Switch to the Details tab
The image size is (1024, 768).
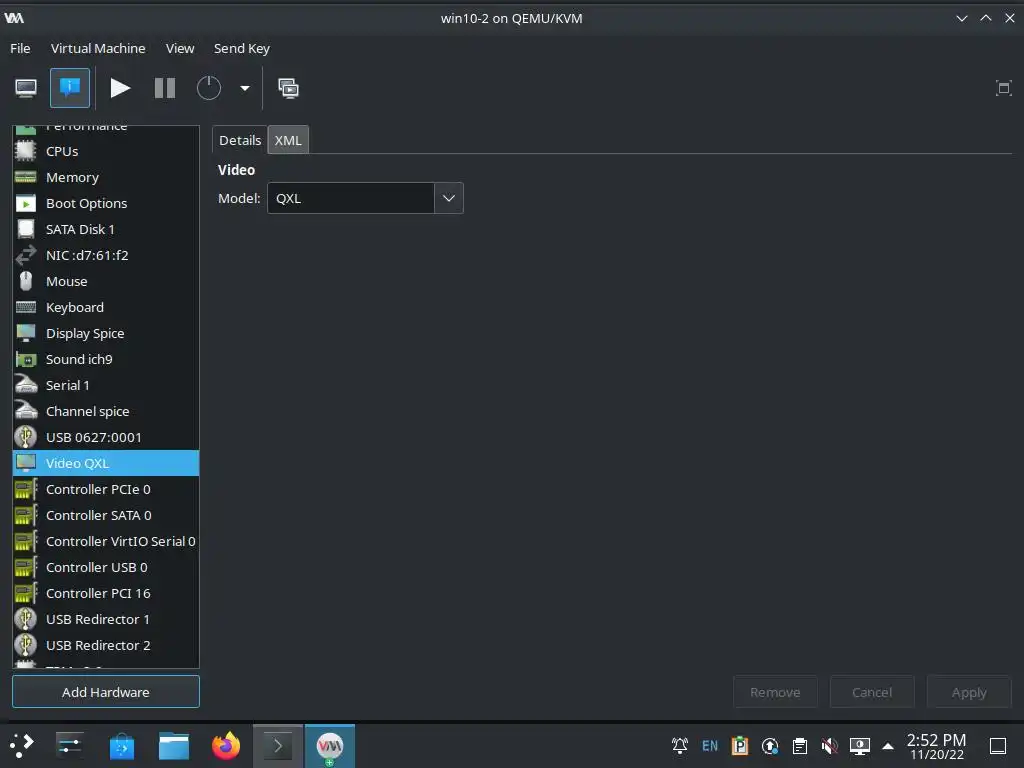[x=240, y=140]
